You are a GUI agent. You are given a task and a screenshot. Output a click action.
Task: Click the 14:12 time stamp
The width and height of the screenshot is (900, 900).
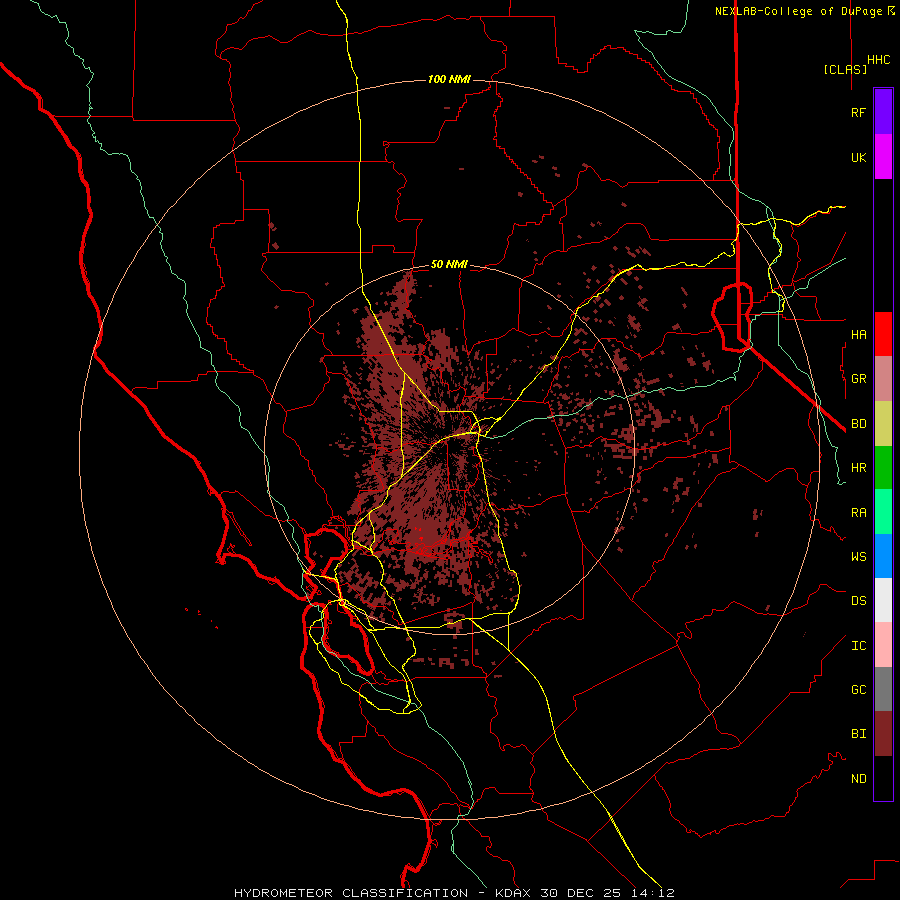pos(651,893)
